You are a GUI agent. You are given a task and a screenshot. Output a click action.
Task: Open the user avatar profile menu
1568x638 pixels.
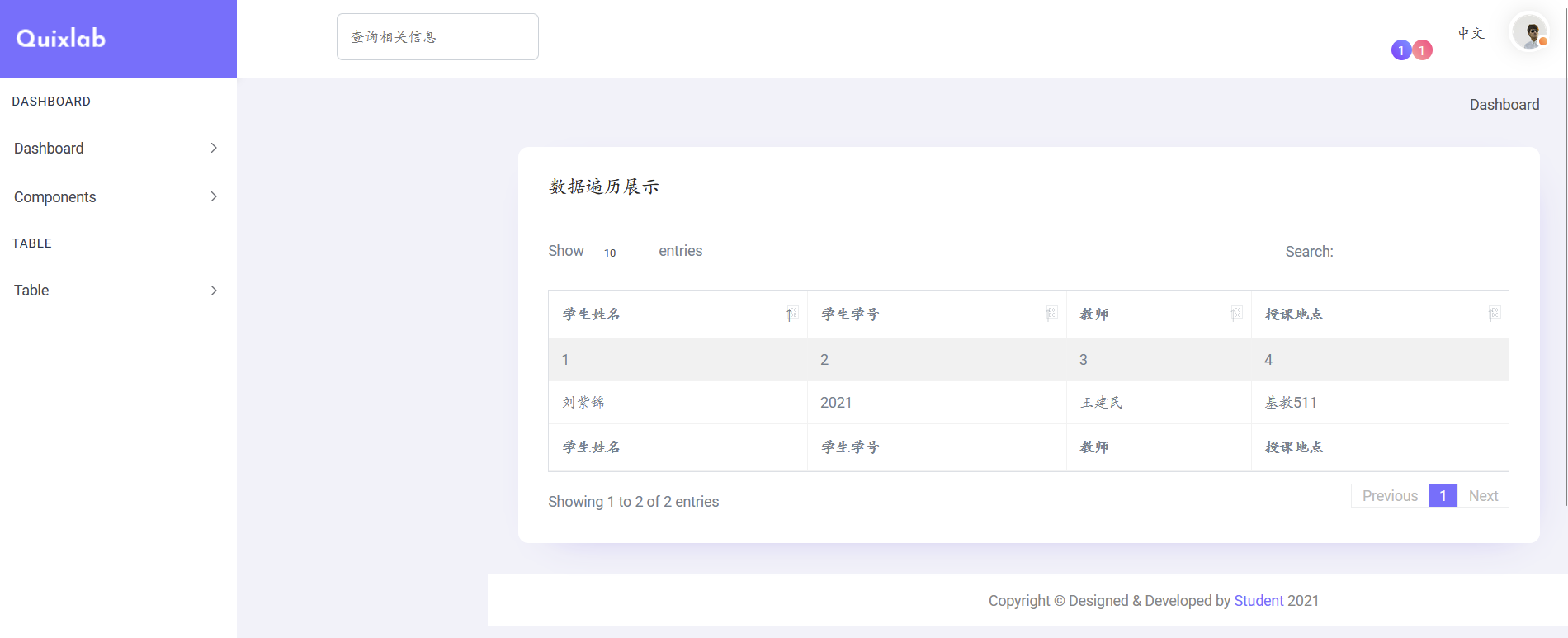(1529, 33)
